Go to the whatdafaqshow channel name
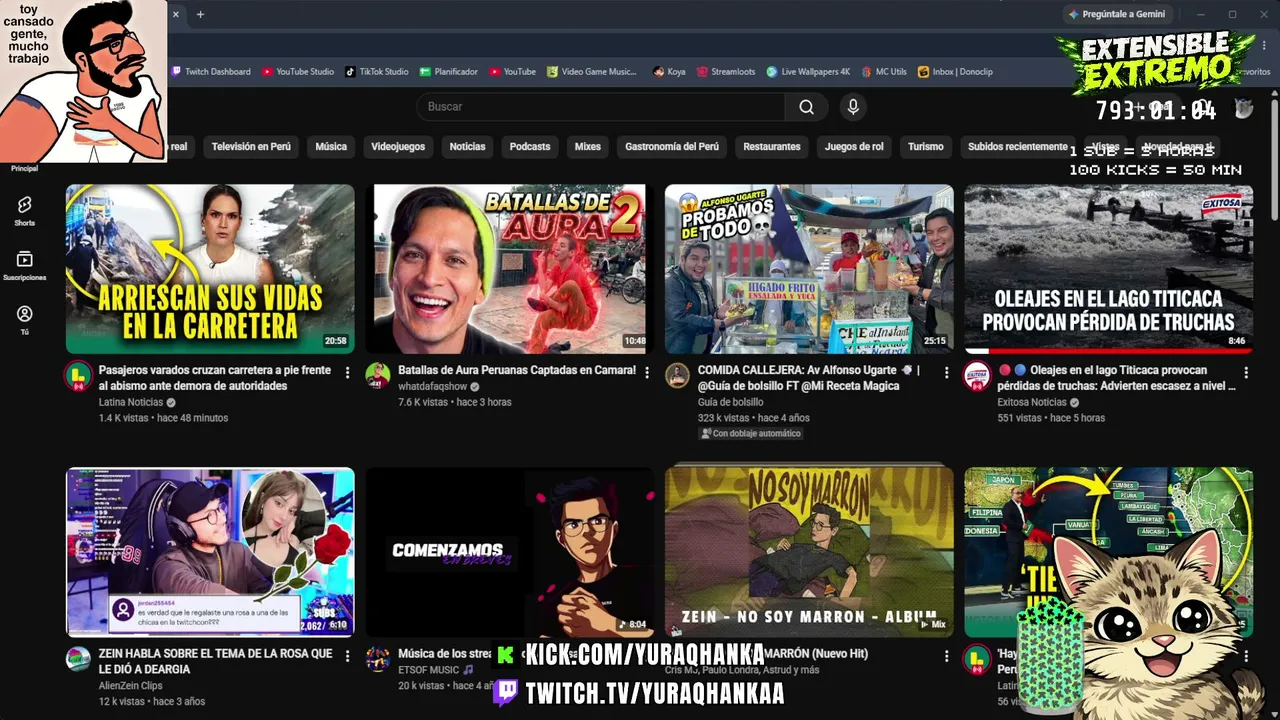Viewport: 1280px width, 720px height. 433,386
